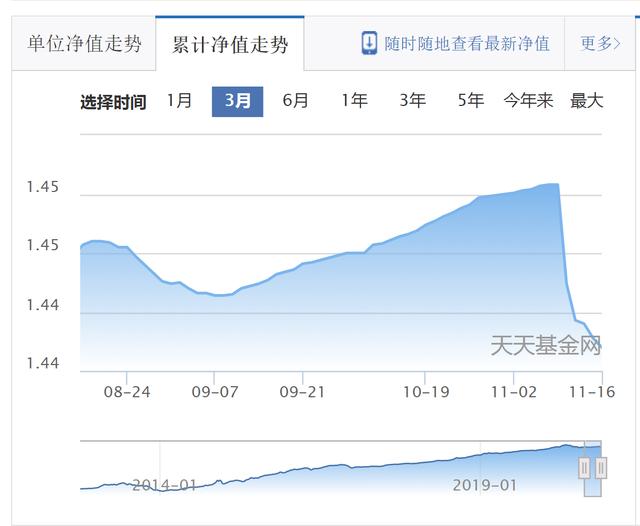Click the 11-02 x-axis date label

pos(513,392)
